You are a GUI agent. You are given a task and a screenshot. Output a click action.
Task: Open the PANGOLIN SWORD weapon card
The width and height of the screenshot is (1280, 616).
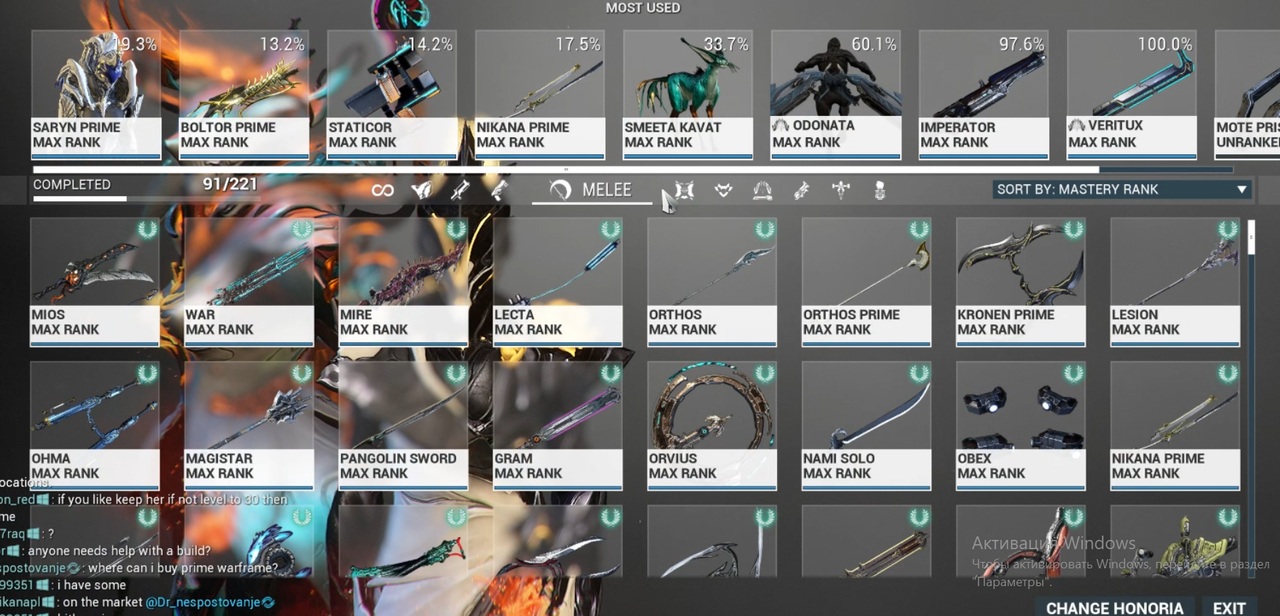tap(404, 426)
